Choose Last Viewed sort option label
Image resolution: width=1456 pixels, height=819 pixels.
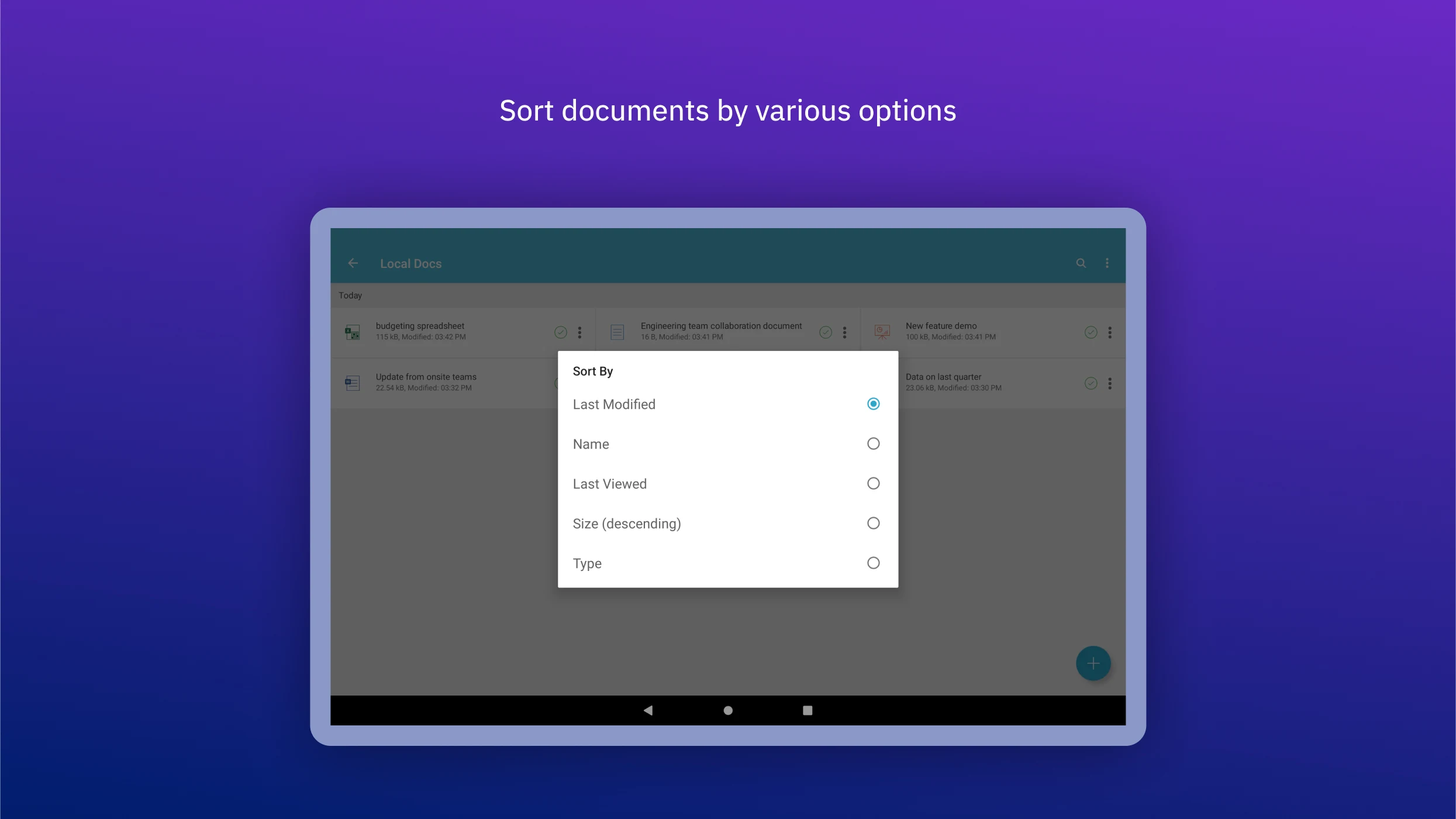click(609, 484)
